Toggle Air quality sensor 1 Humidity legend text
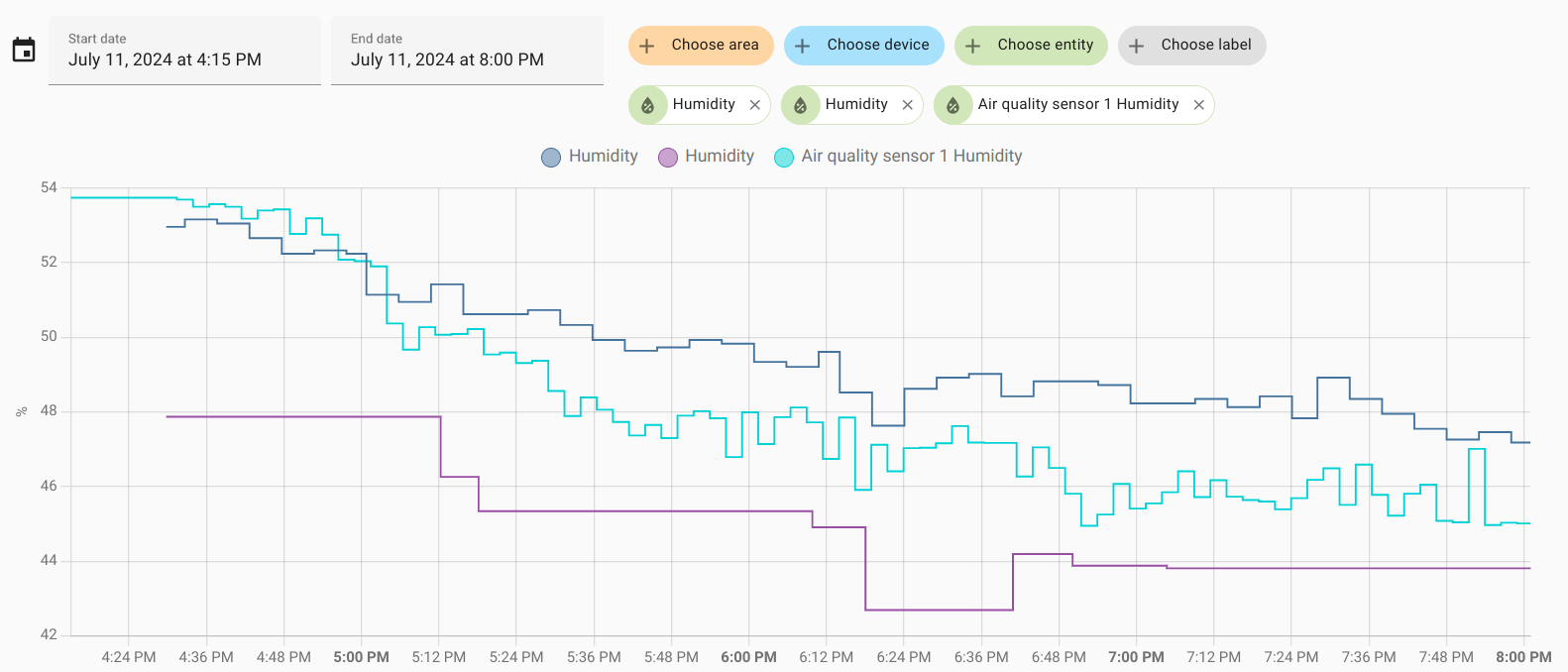1568x672 pixels. pyautogui.click(x=911, y=157)
